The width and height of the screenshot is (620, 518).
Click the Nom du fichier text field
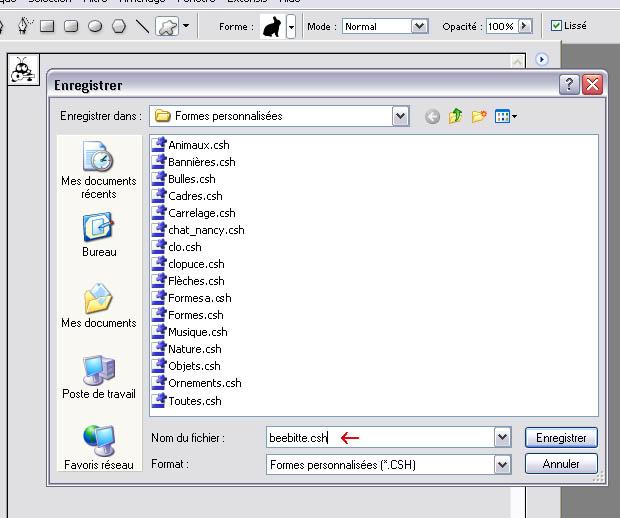tap(380, 437)
